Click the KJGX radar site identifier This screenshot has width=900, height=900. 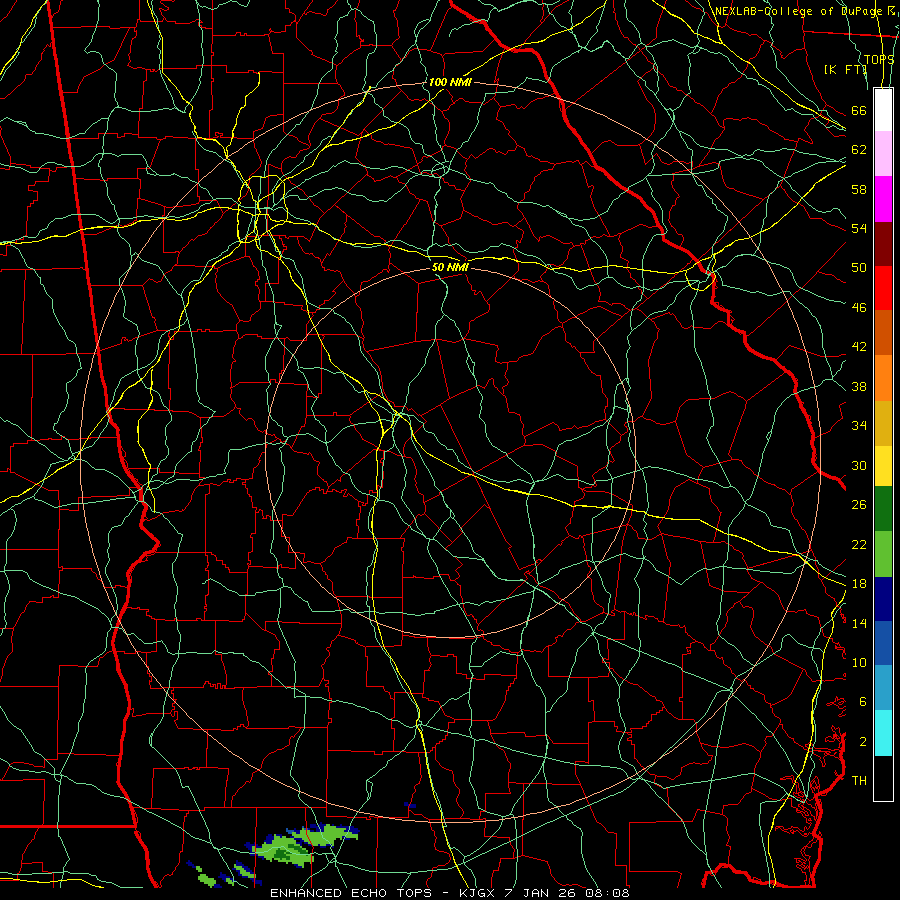(478, 893)
